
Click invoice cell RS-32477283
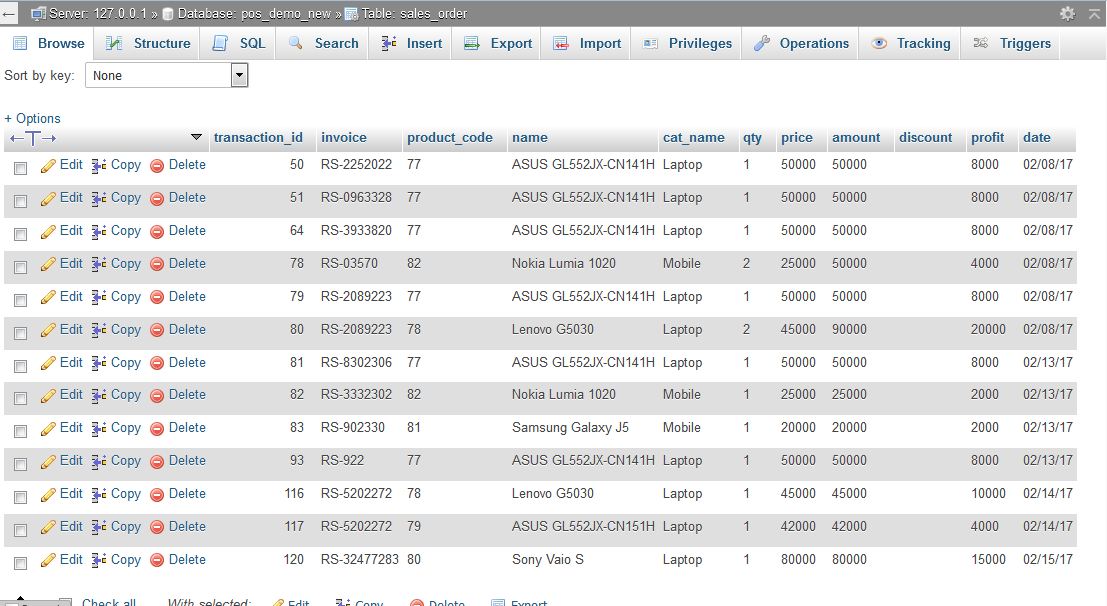(359, 559)
